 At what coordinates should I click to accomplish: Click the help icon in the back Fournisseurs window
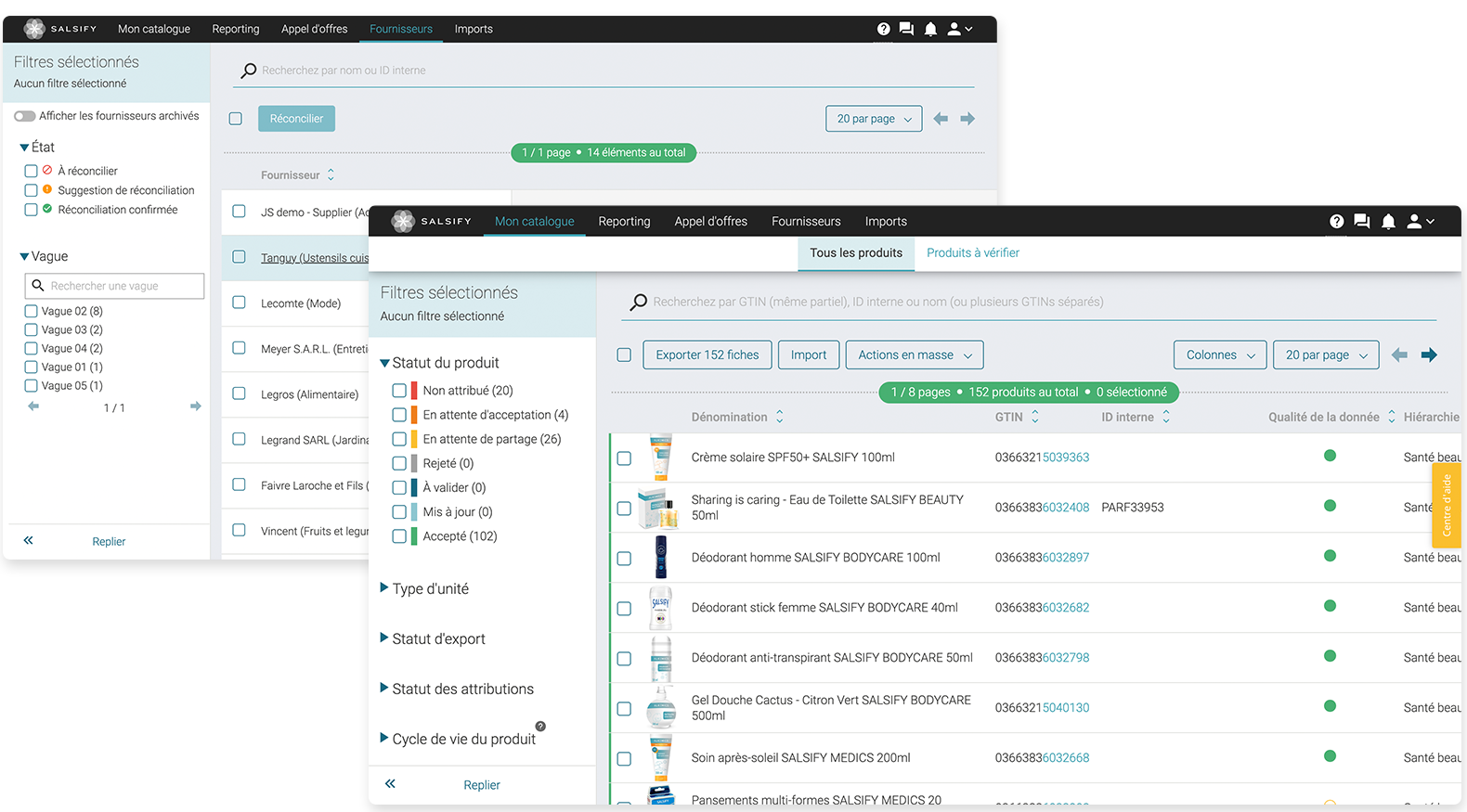tap(883, 29)
